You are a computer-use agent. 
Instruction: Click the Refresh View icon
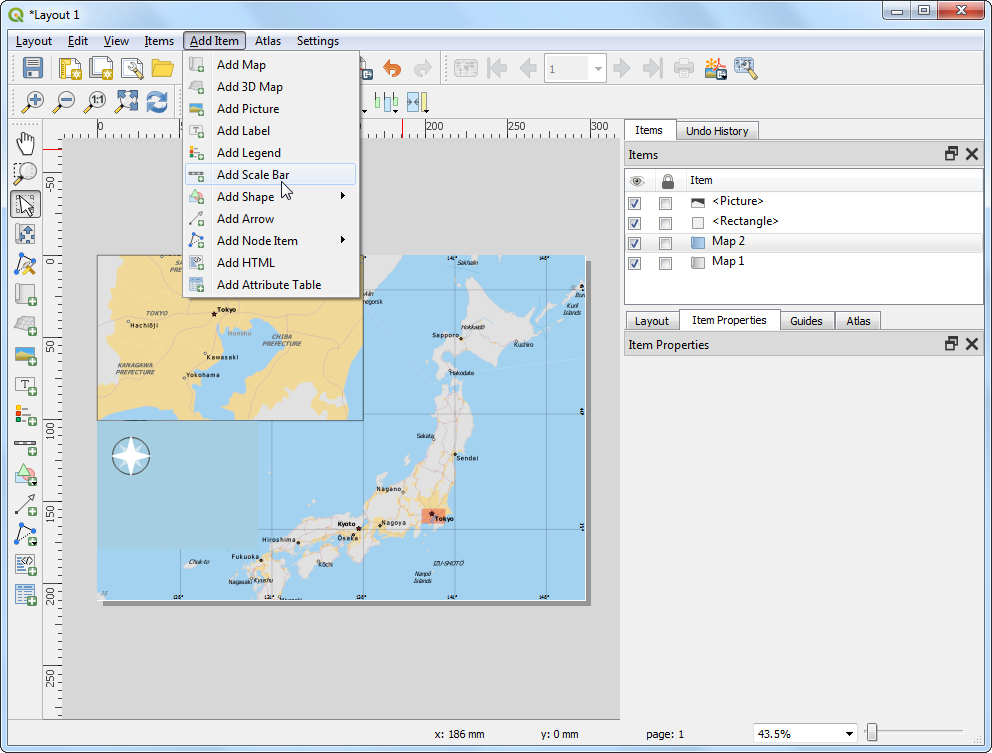157,101
